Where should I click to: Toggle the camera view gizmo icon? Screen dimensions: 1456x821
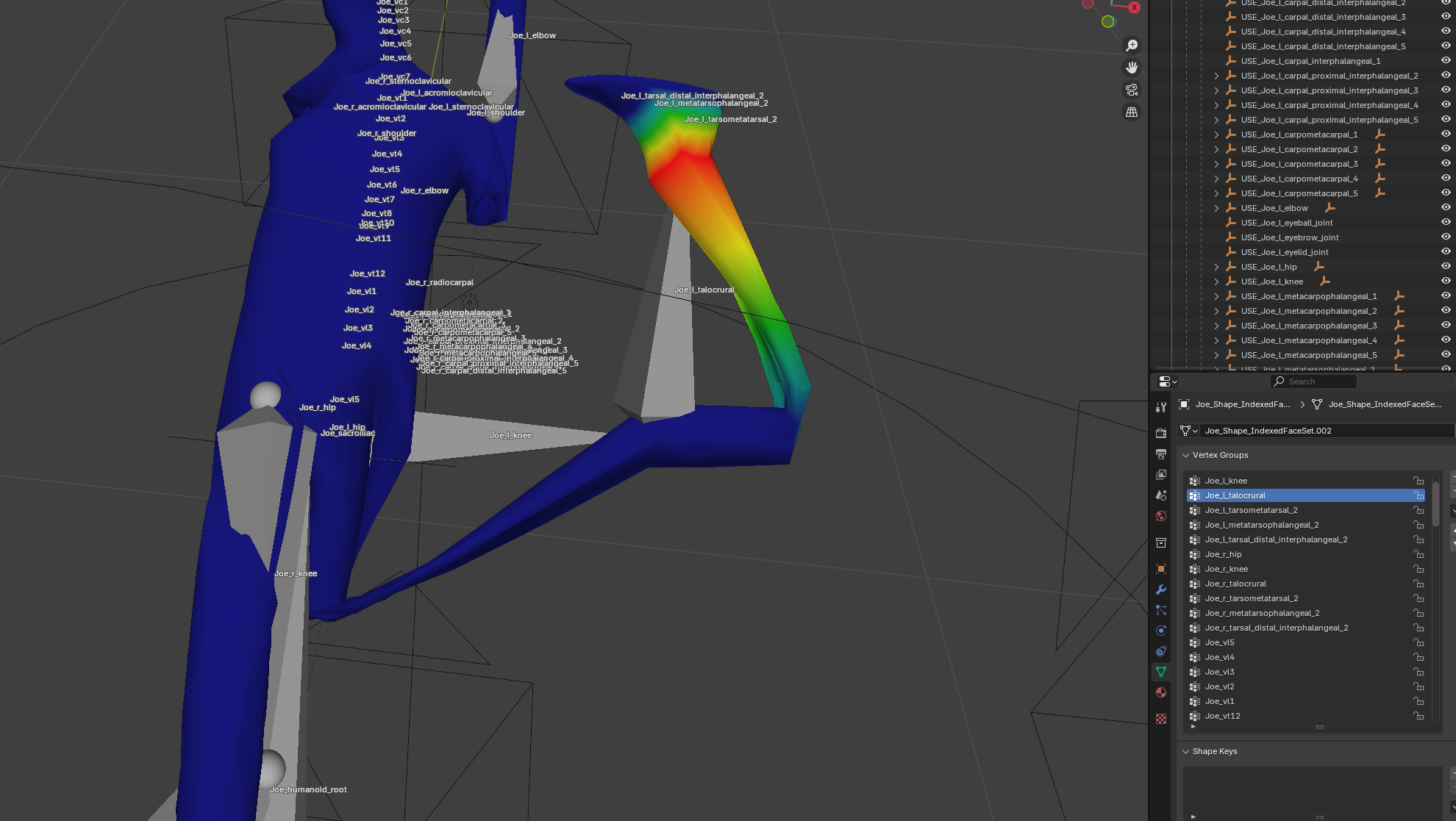tap(1132, 90)
